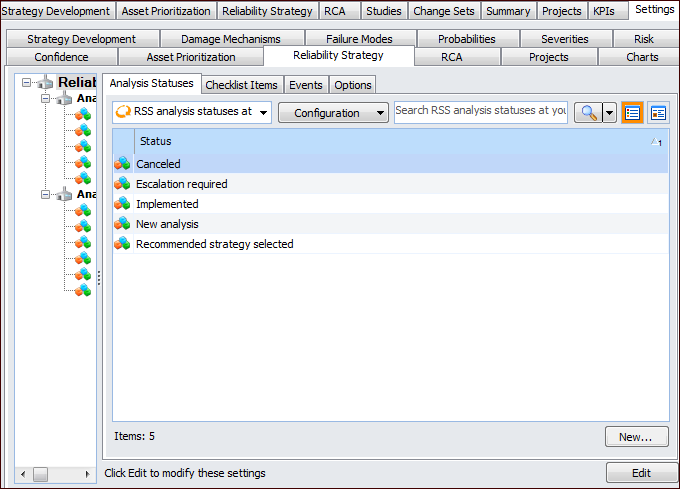Open the Asset Prioritization tab beside Confidence
Image resolution: width=680 pixels, height=489 pixels.
click(191, 57)
